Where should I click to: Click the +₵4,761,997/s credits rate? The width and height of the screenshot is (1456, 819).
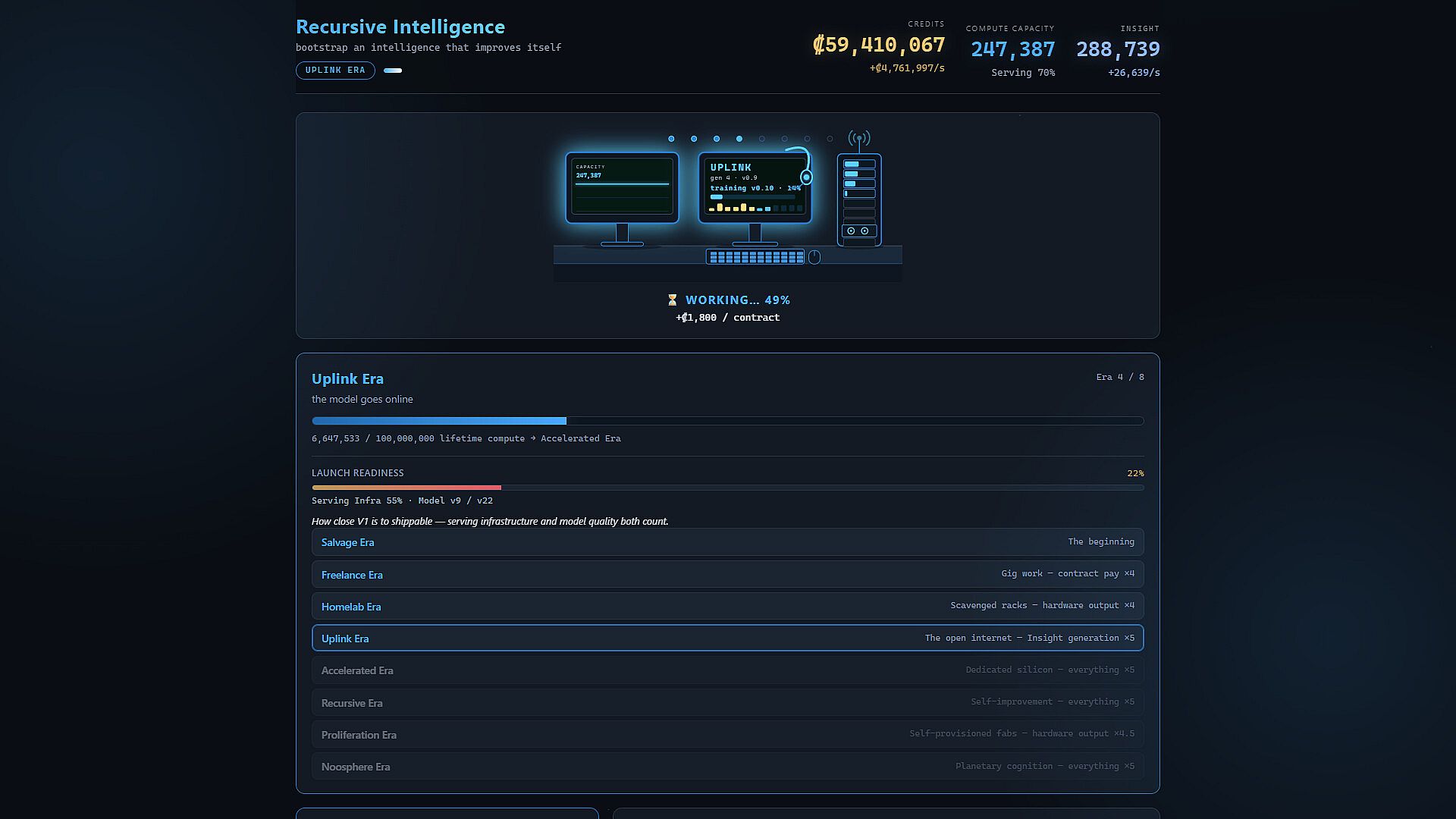[907, 68]
